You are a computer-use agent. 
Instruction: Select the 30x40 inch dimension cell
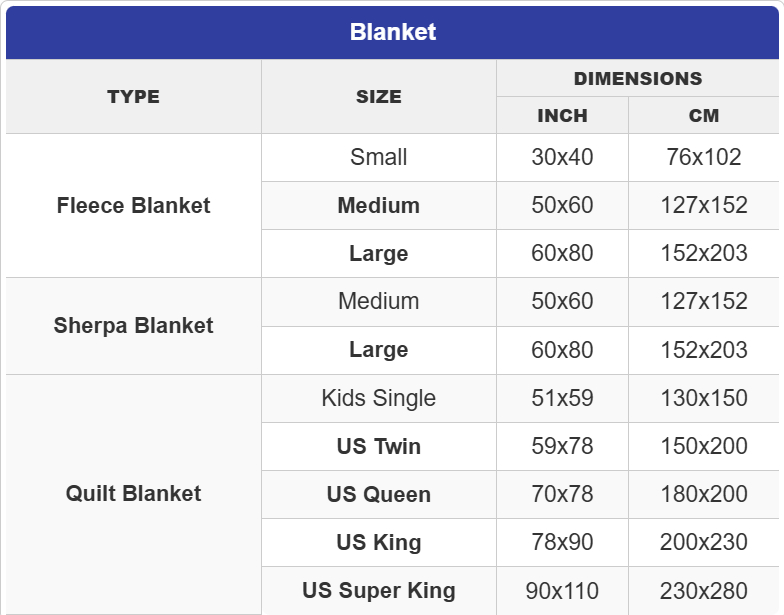click(x=562, y=158)
